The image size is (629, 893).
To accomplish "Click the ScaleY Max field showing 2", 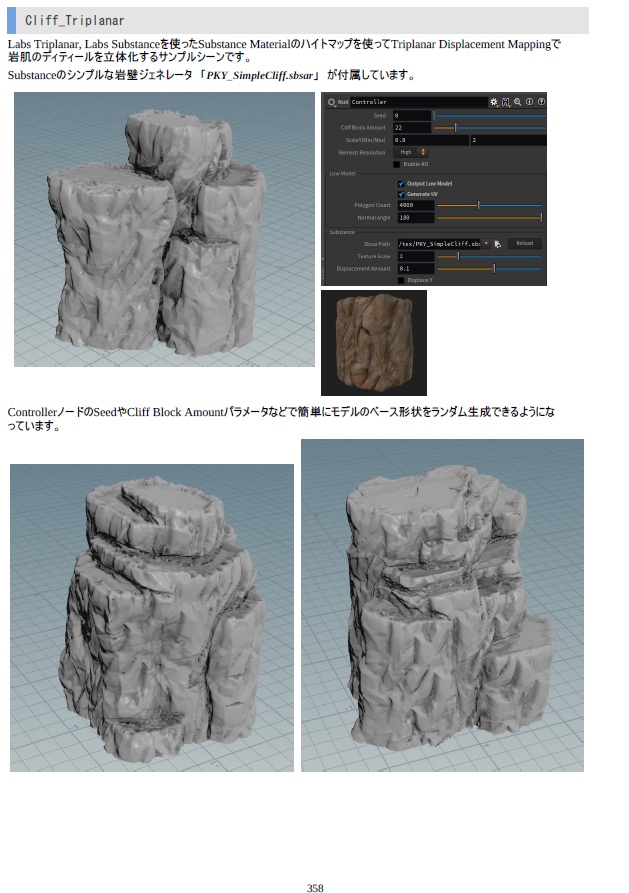I will [x=508, y=140].
